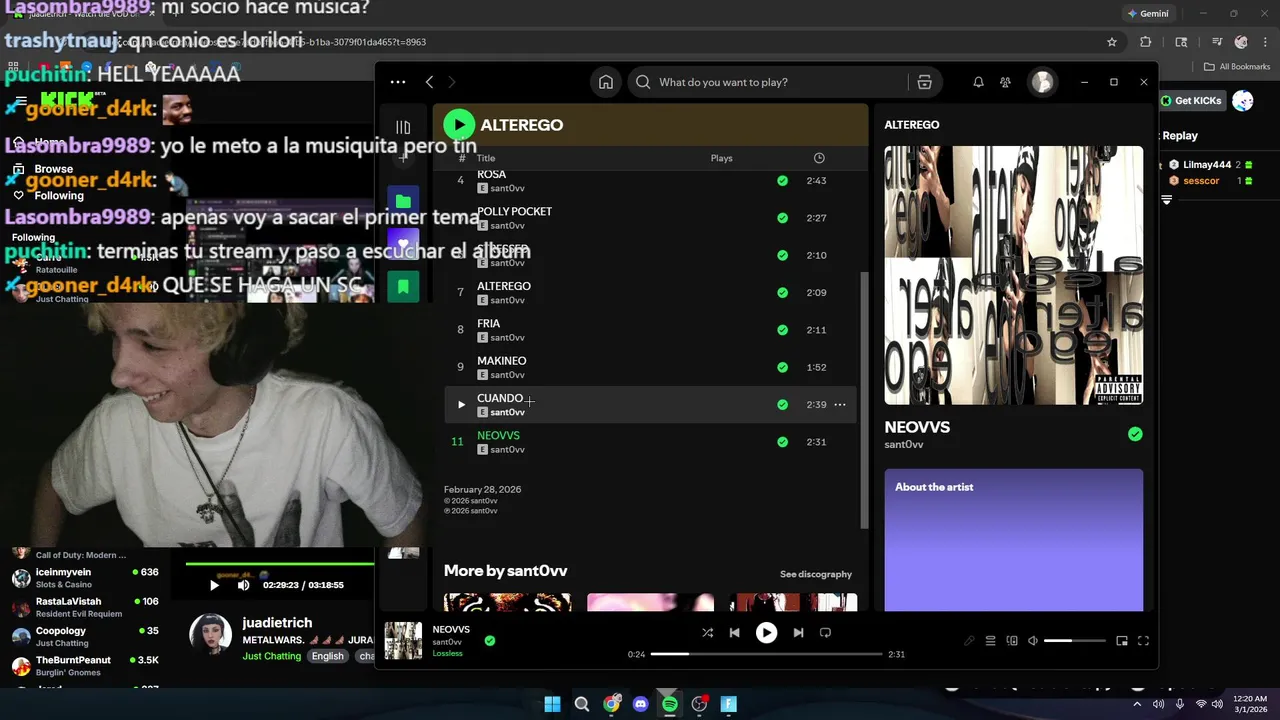Screen dimensions: 1280x720
Task: Toggle the saved checkmark for FRIA
Action: click(782, 330)
